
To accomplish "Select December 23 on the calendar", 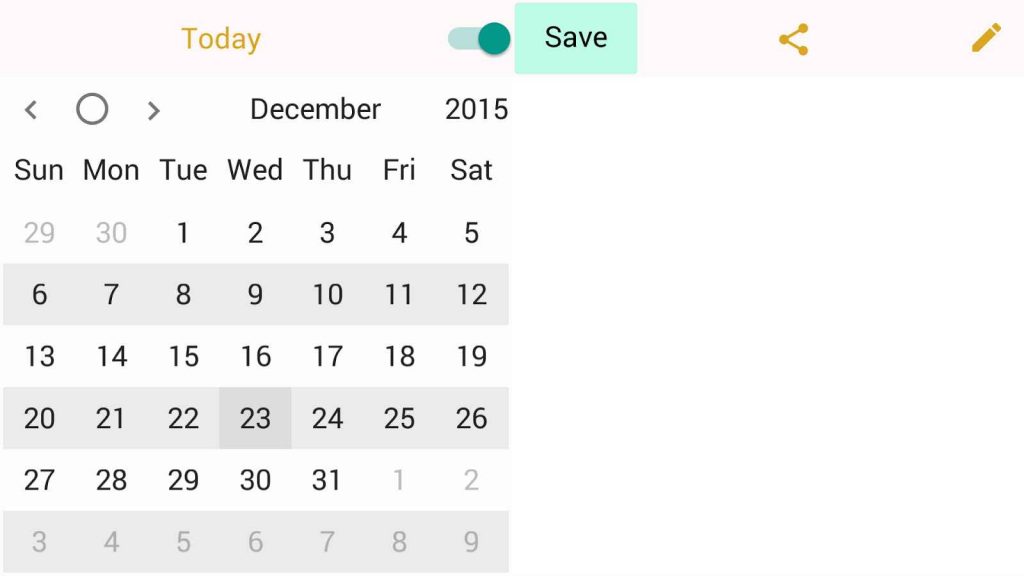I will (255, 418).
